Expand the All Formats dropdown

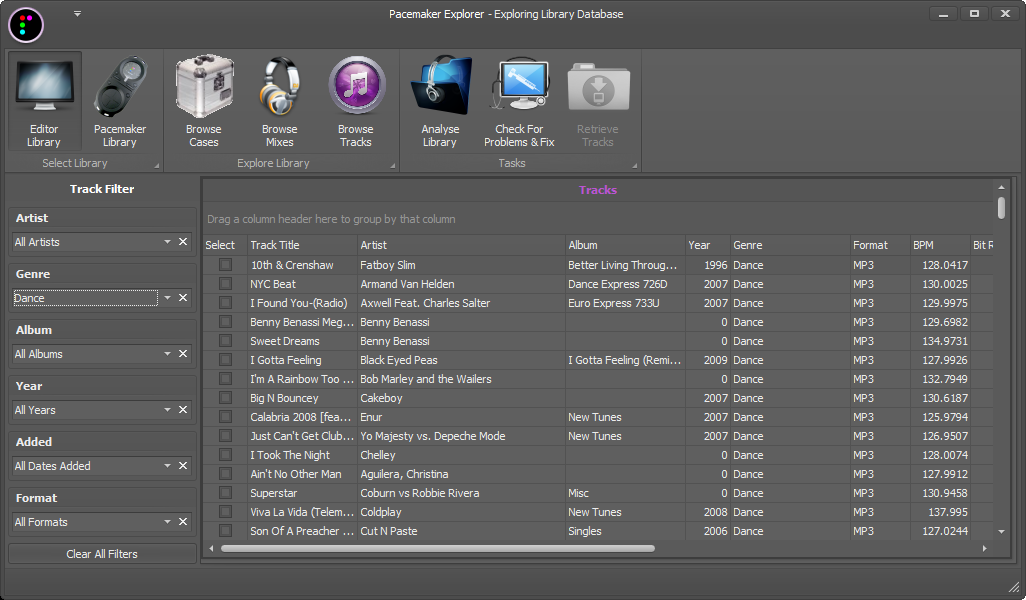pos(168,522)
